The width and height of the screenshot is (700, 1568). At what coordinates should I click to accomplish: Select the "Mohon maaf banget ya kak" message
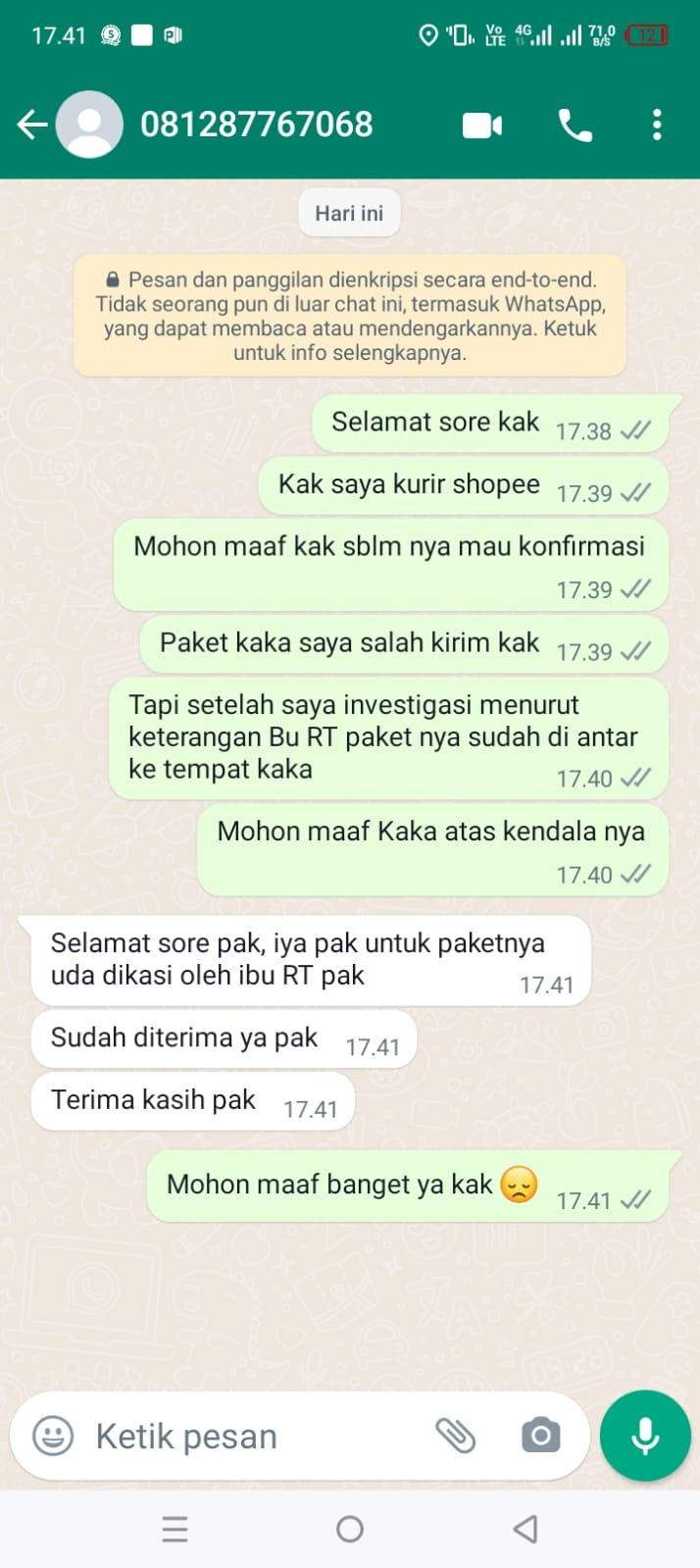[408, 1187]
